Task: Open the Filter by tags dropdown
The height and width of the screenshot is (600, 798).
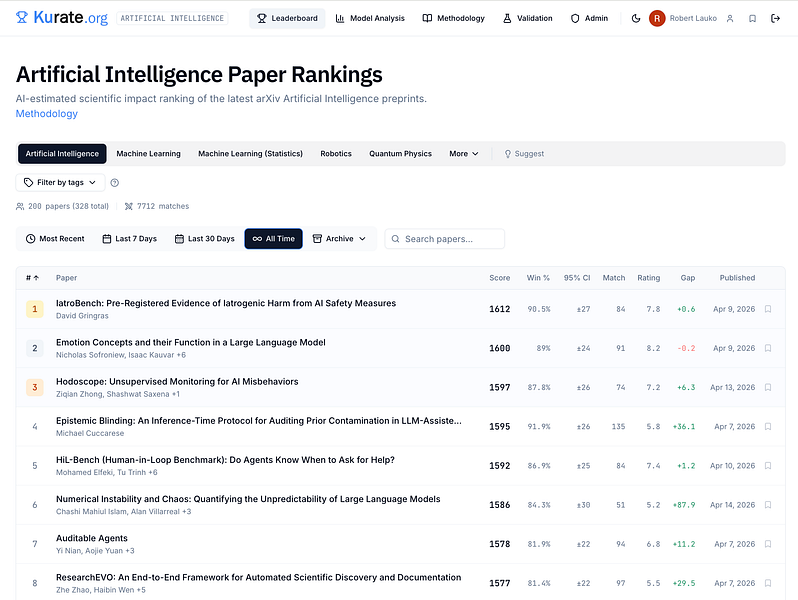Action: (x=61, y=183)
